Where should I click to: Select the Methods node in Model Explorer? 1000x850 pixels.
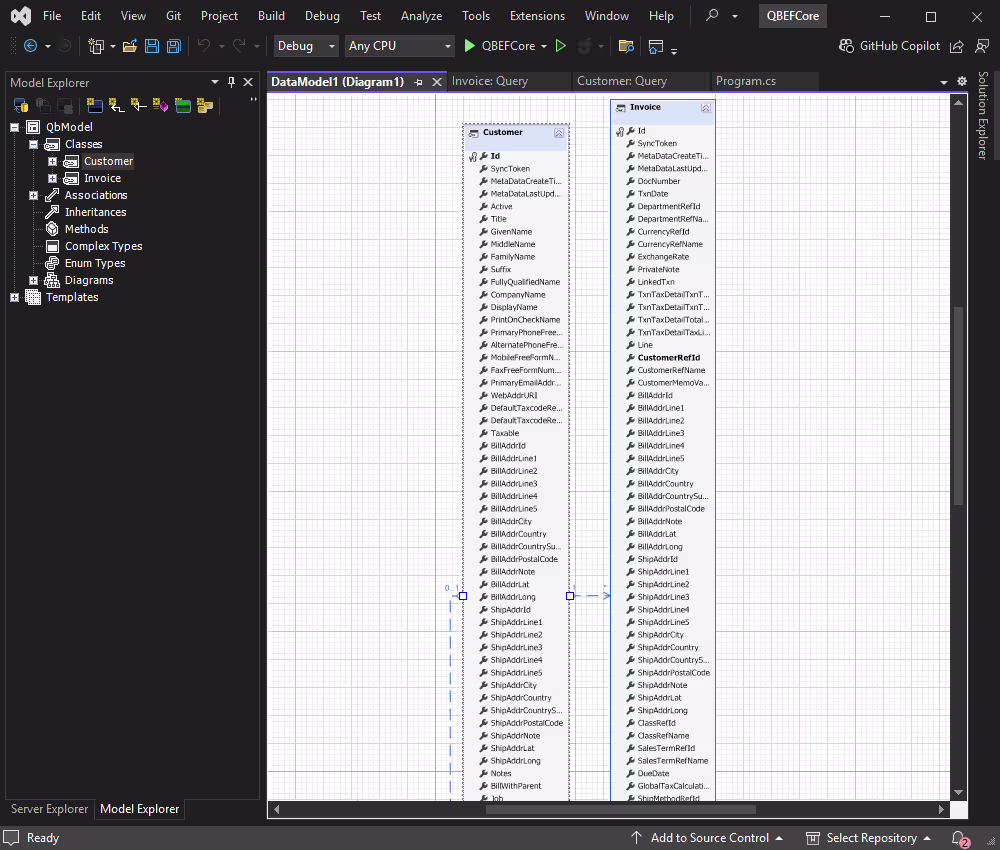click(87, 229)
